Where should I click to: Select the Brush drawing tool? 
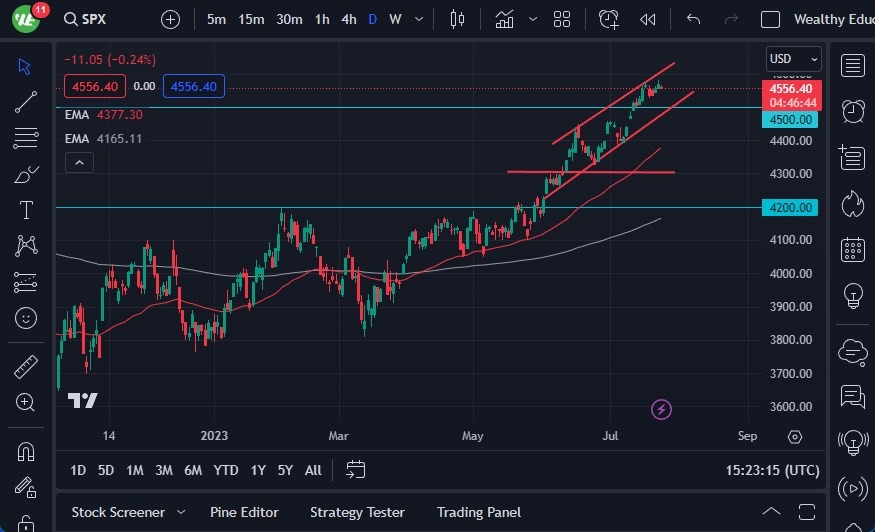point(26,174)
